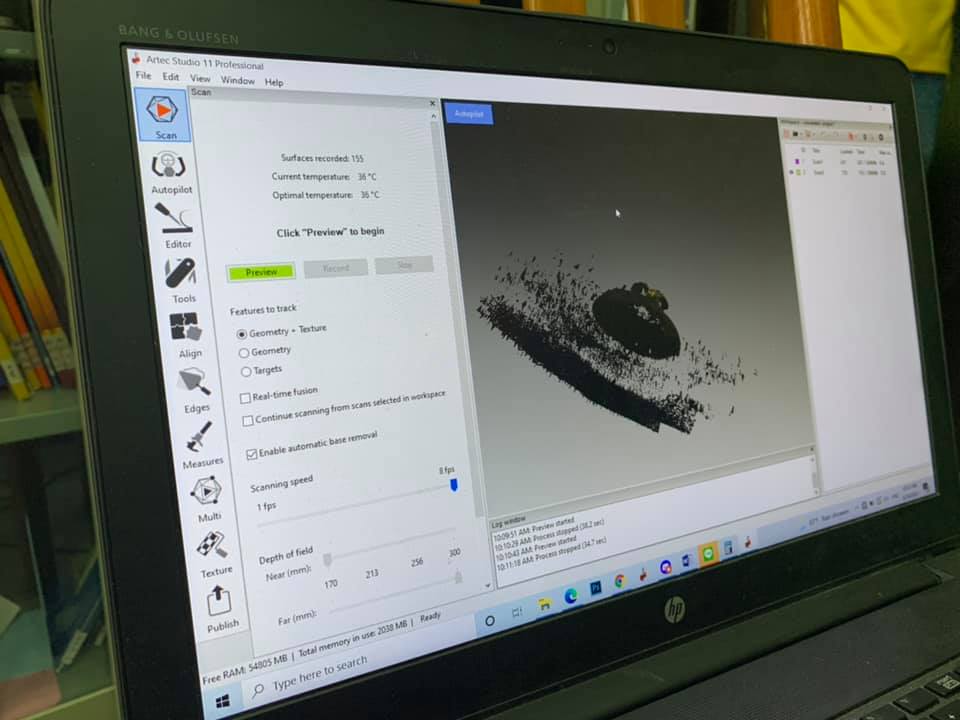The height and width of the screenshot is (720, 960).
Task: Open the Measures tool in the sidebar
Action: click(201, 444)
